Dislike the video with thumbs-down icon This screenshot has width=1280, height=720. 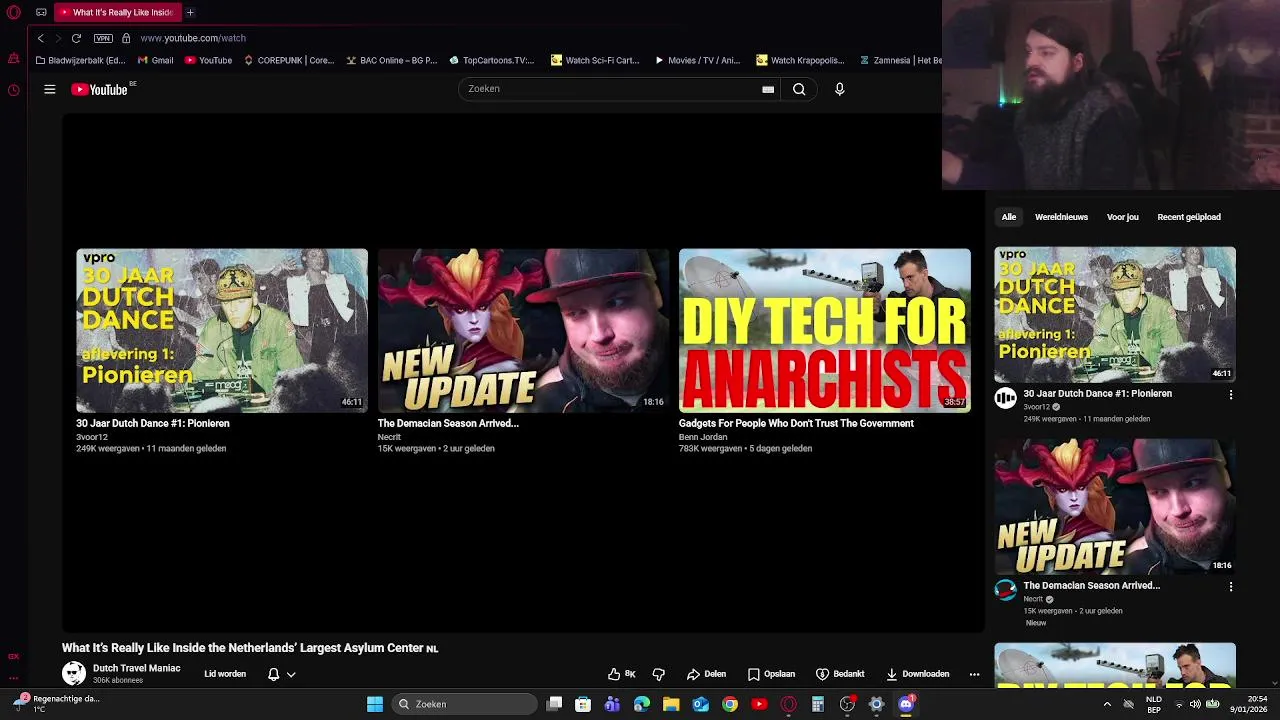coord(658,674)
